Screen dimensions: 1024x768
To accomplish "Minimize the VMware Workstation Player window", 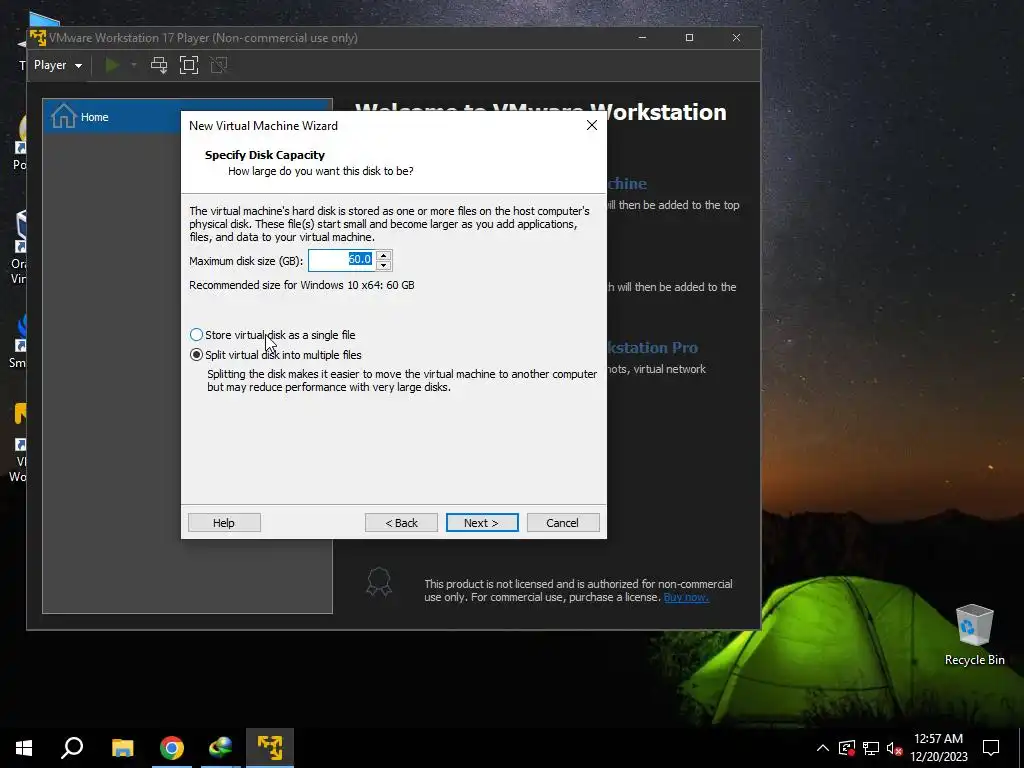I will 642,38.
